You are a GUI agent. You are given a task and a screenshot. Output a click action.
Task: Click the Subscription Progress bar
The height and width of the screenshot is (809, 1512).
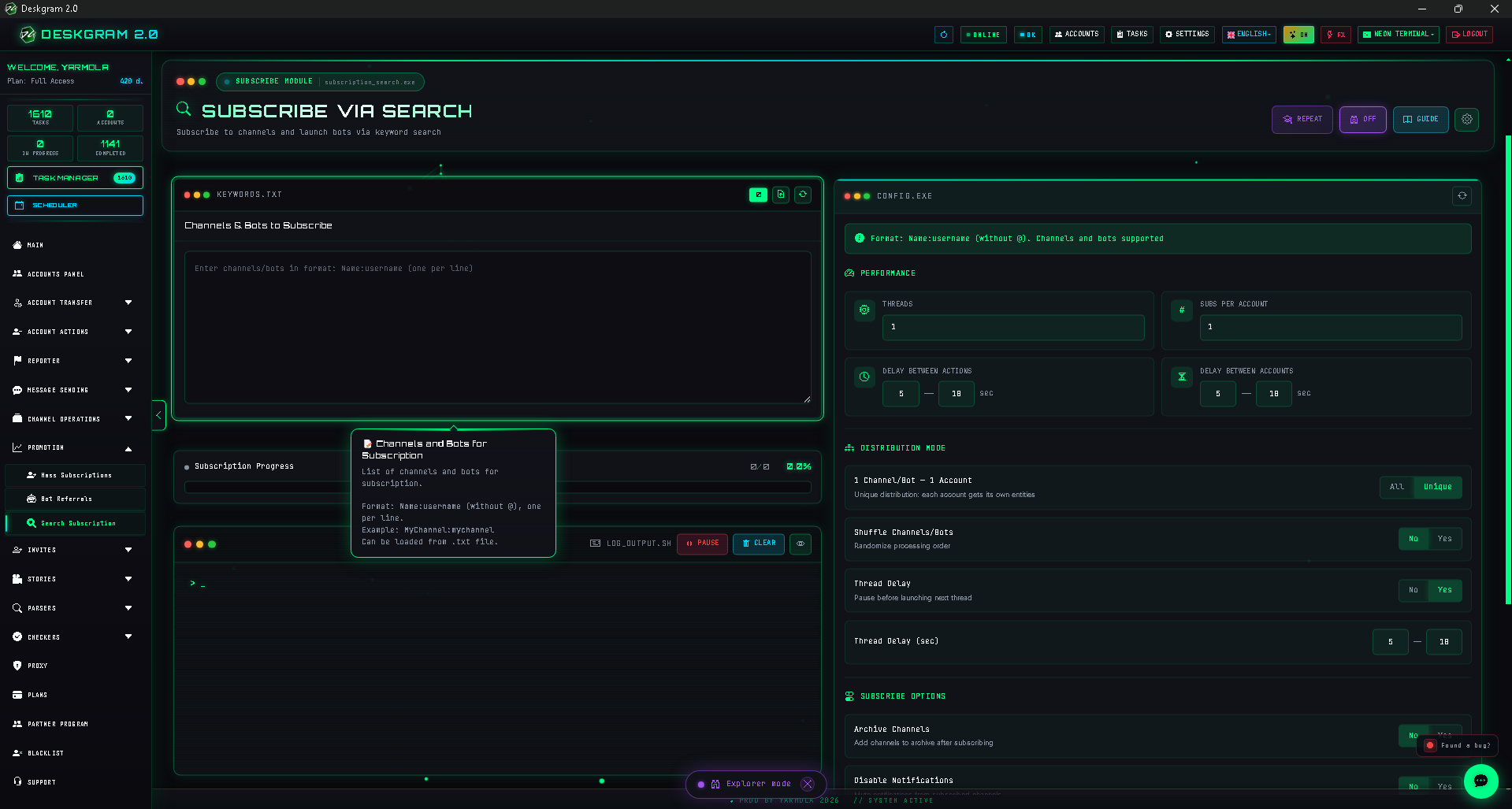497,488
